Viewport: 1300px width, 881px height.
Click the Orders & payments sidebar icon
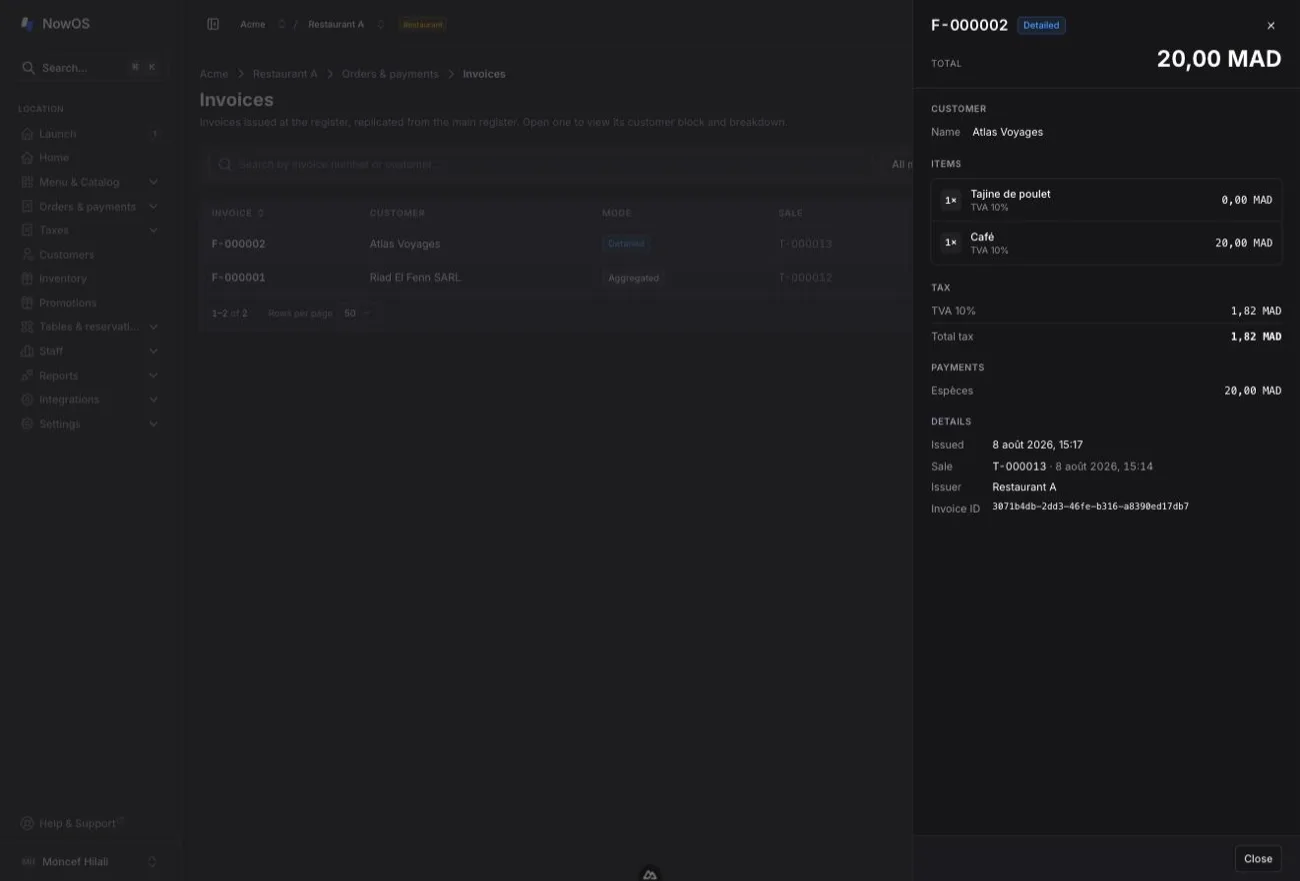(27, 207)
